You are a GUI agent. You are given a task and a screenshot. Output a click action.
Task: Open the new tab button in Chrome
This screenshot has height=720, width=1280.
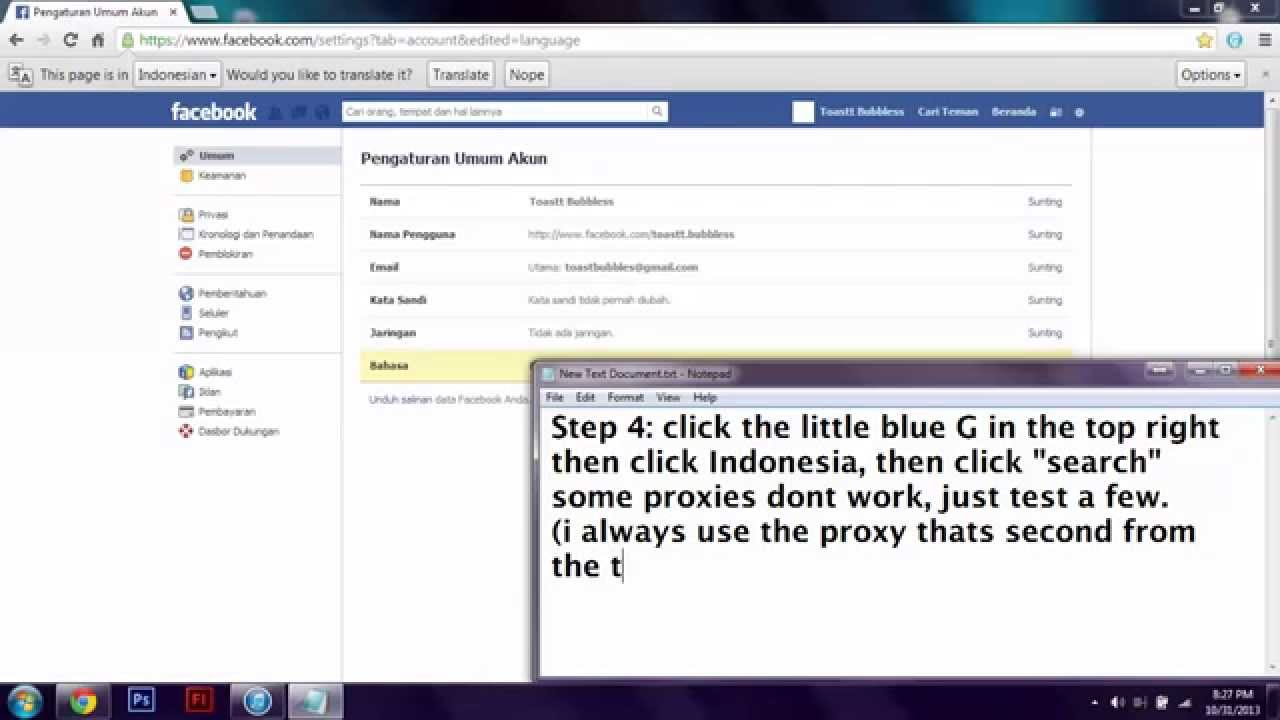(203, 12)
